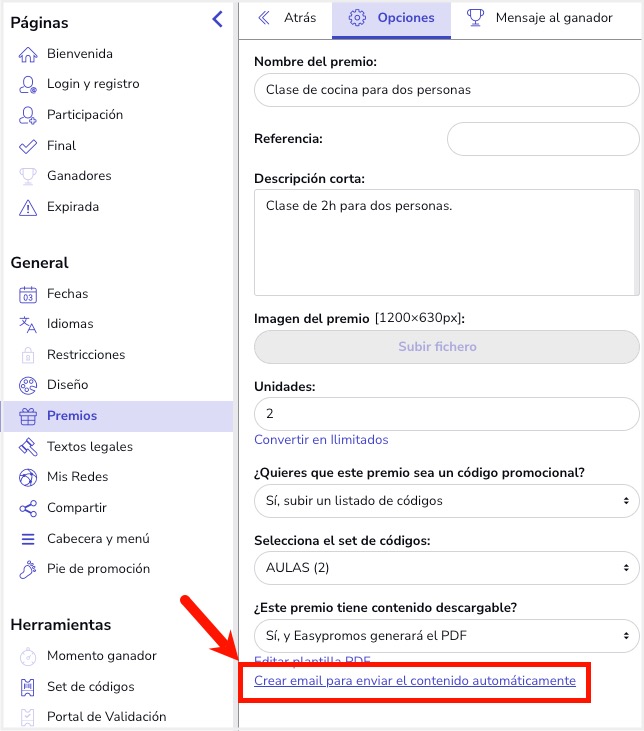Open the promotional code dropdown
This screenshot has width=644, height=731.
(x=447, y=501)
